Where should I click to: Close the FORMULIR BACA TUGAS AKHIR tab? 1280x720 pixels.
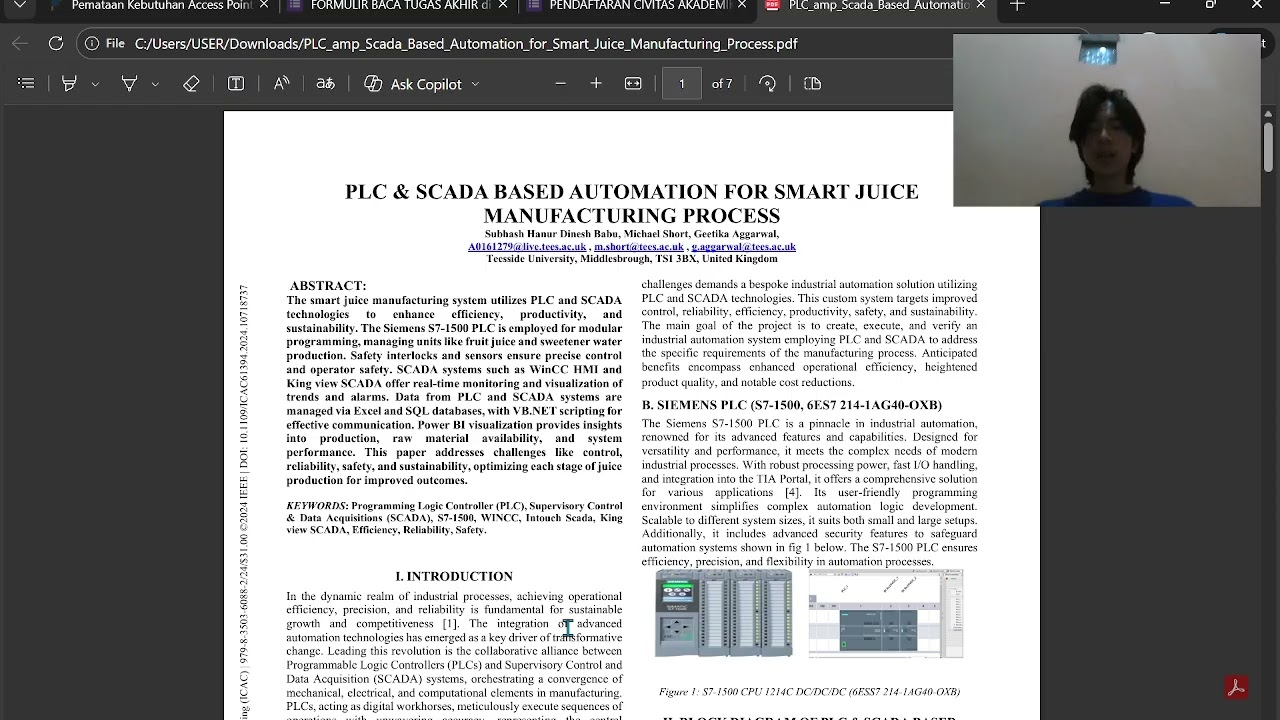[x=502, y=5]
